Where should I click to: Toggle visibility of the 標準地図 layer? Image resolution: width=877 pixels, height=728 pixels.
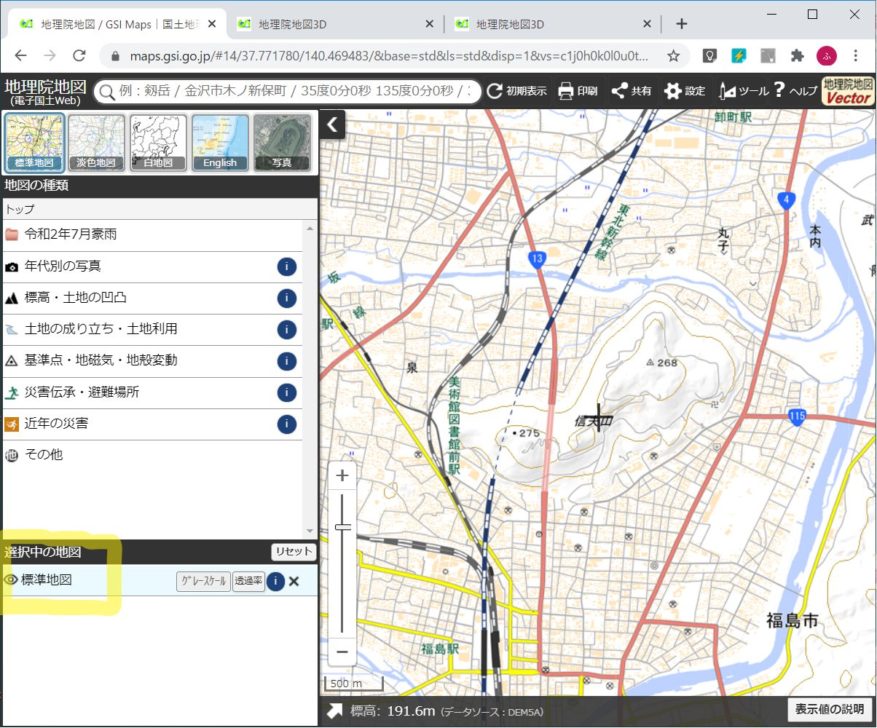tap(9, 581)
